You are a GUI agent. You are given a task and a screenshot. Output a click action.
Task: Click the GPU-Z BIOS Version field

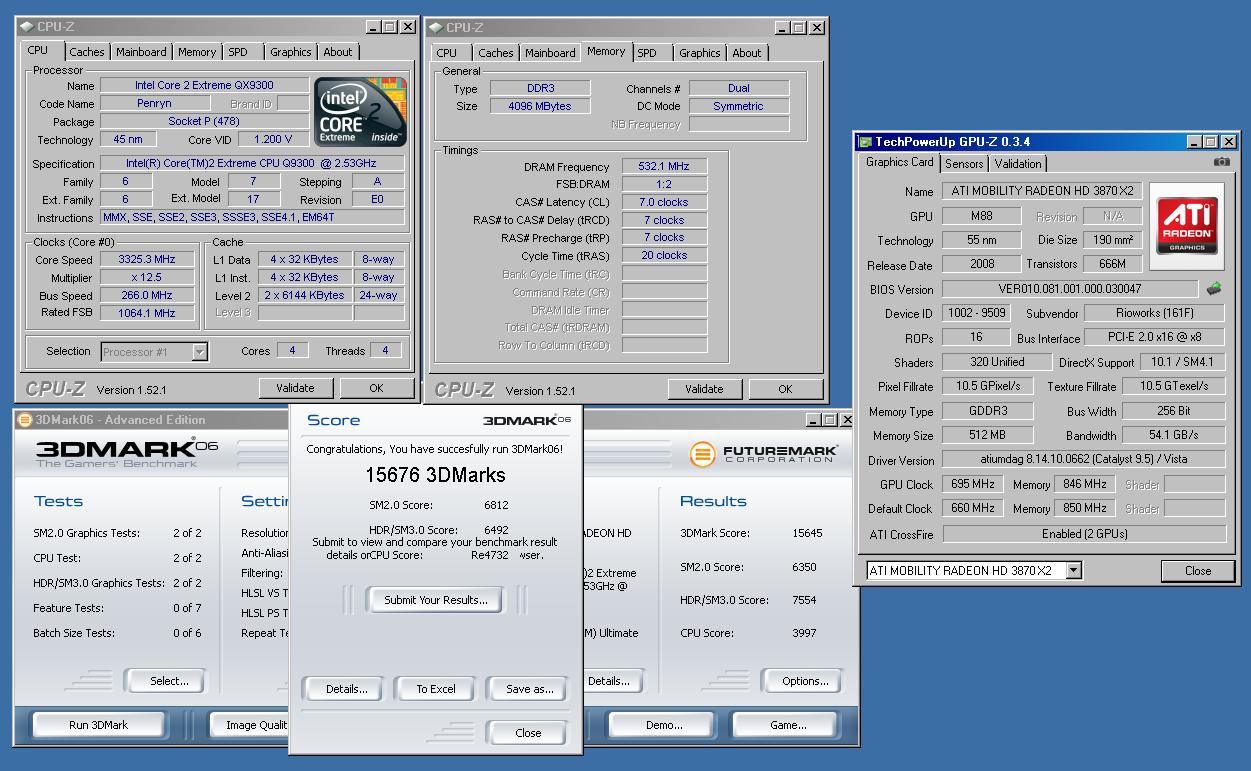(1070, 289)
